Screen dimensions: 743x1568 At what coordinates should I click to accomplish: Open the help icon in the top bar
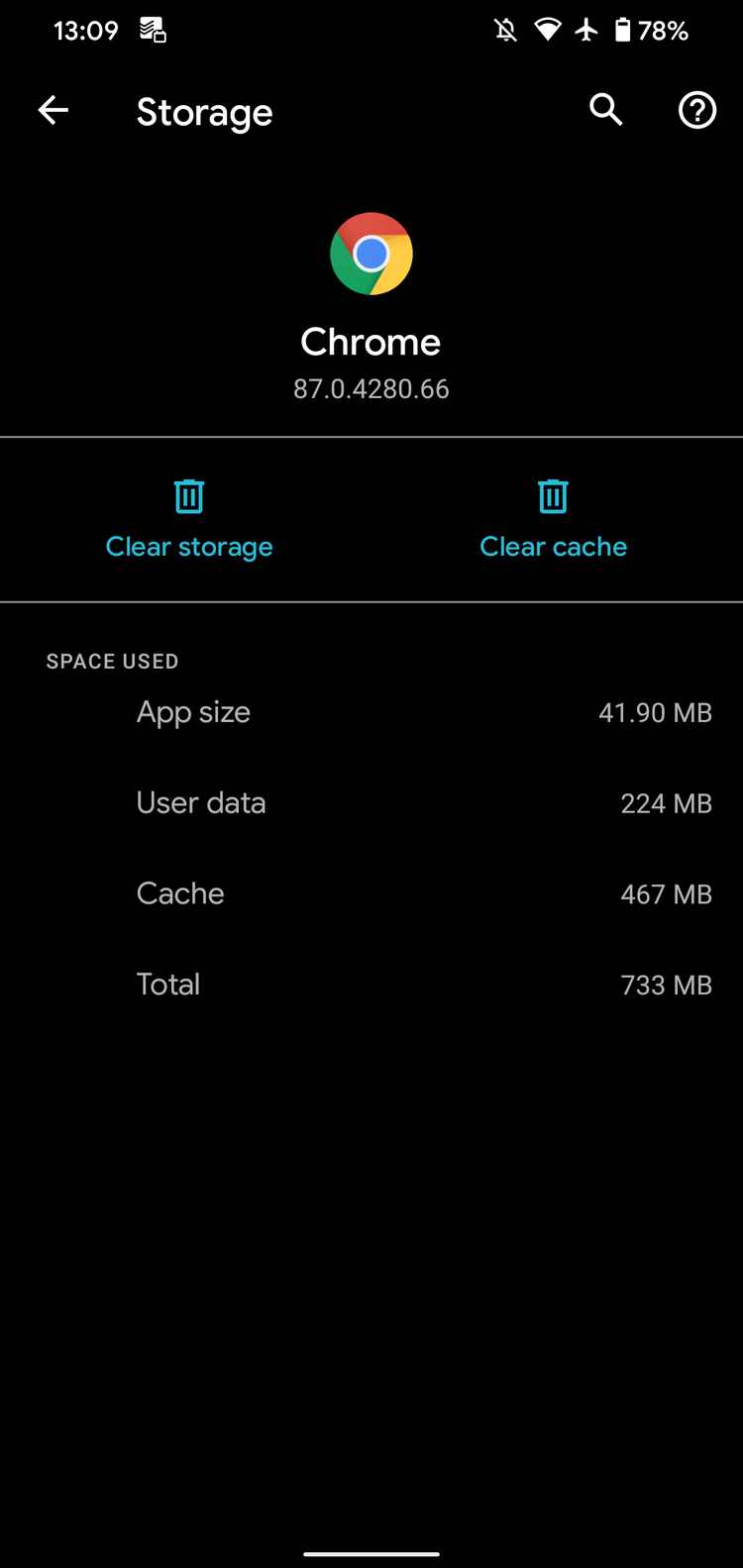(x=696, y=110)
